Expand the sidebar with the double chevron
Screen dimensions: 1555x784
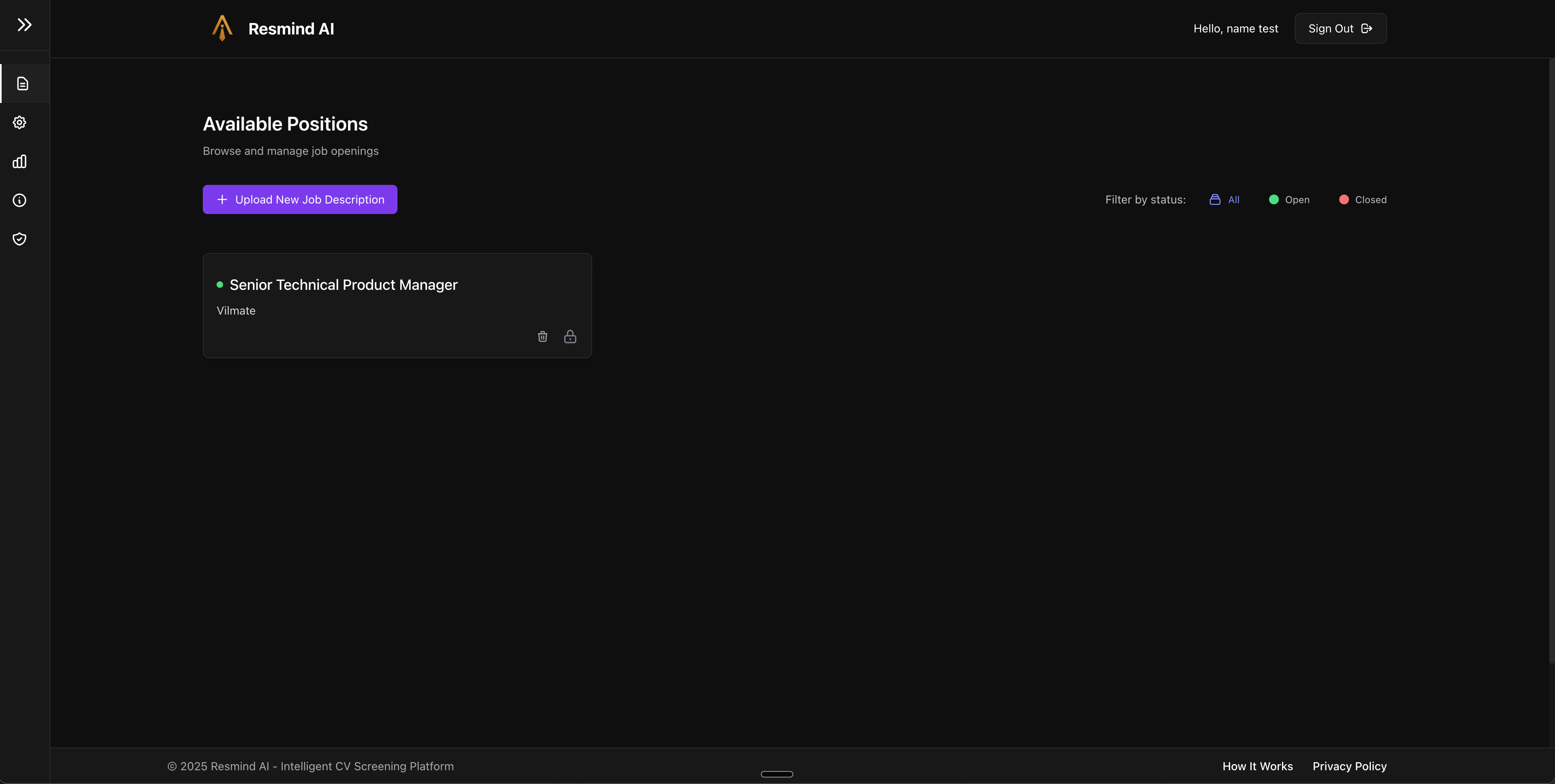tap(24, 25)
